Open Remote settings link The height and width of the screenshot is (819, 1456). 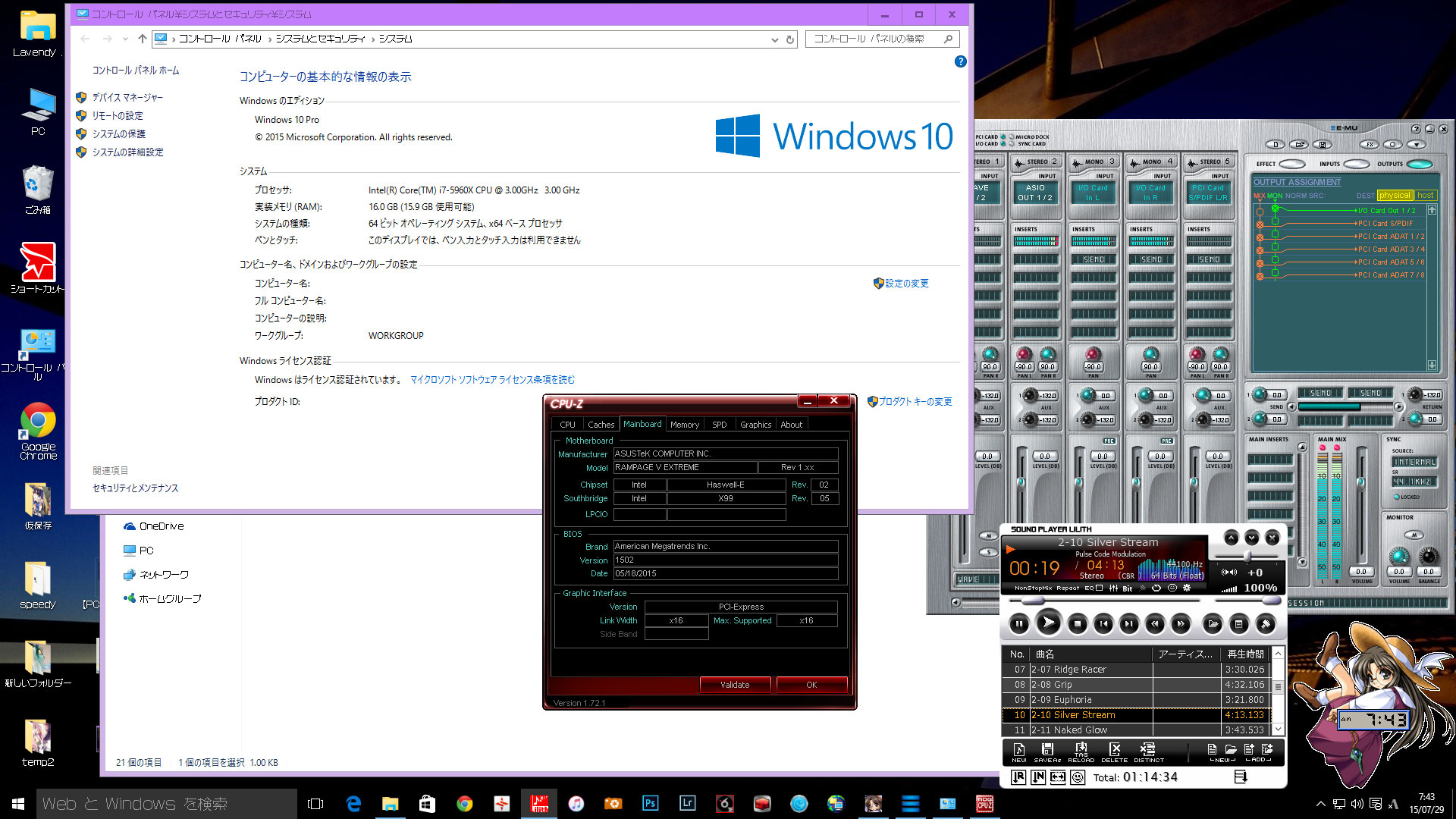[x=118, y=116]
